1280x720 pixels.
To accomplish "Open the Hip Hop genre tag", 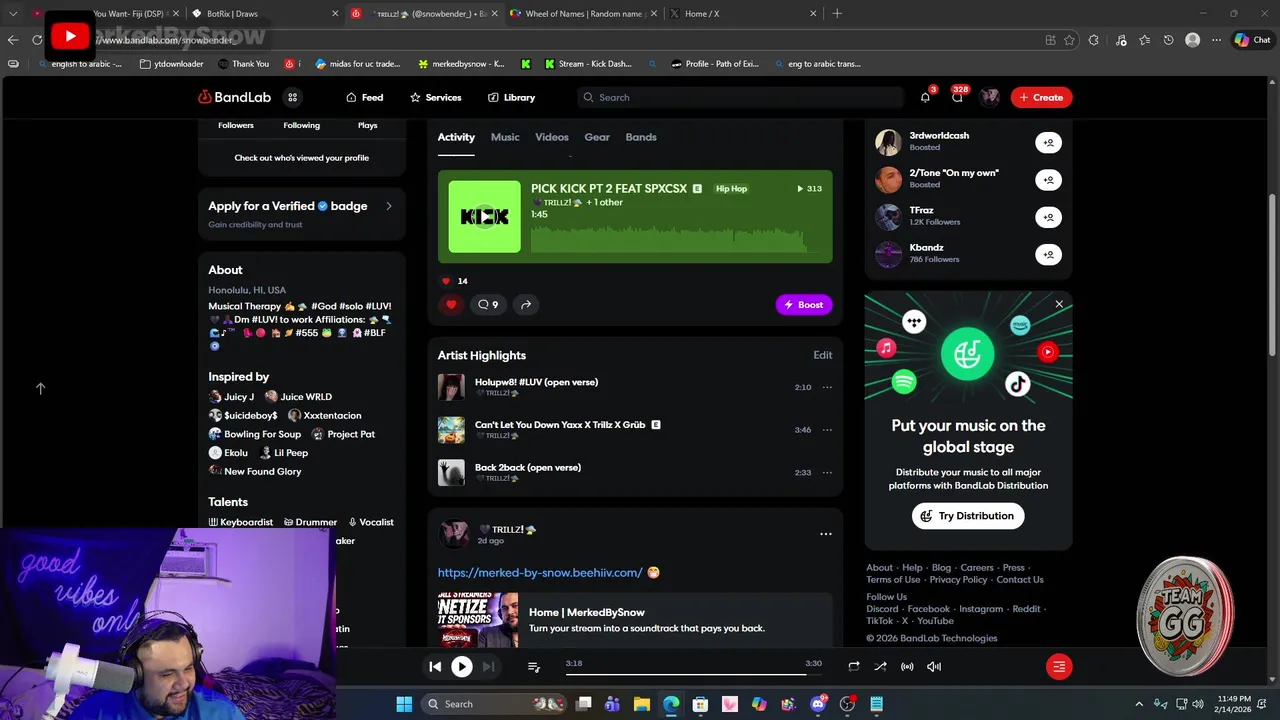I will [731, 189].
